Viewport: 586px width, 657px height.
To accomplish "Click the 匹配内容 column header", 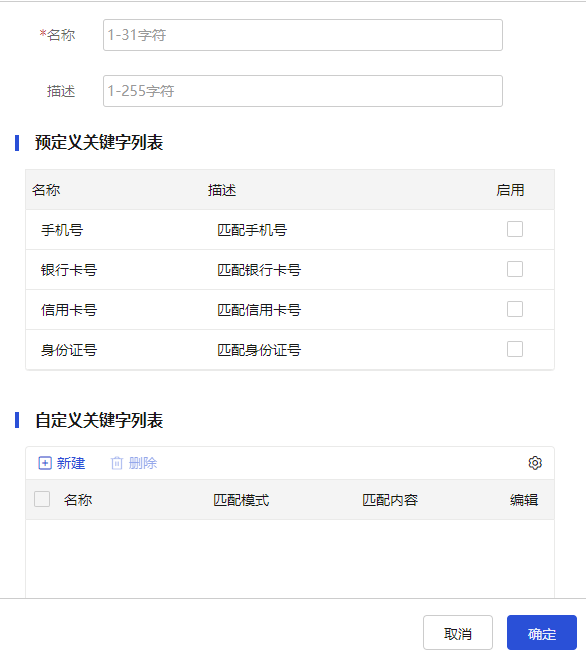I will coord(390,500).
